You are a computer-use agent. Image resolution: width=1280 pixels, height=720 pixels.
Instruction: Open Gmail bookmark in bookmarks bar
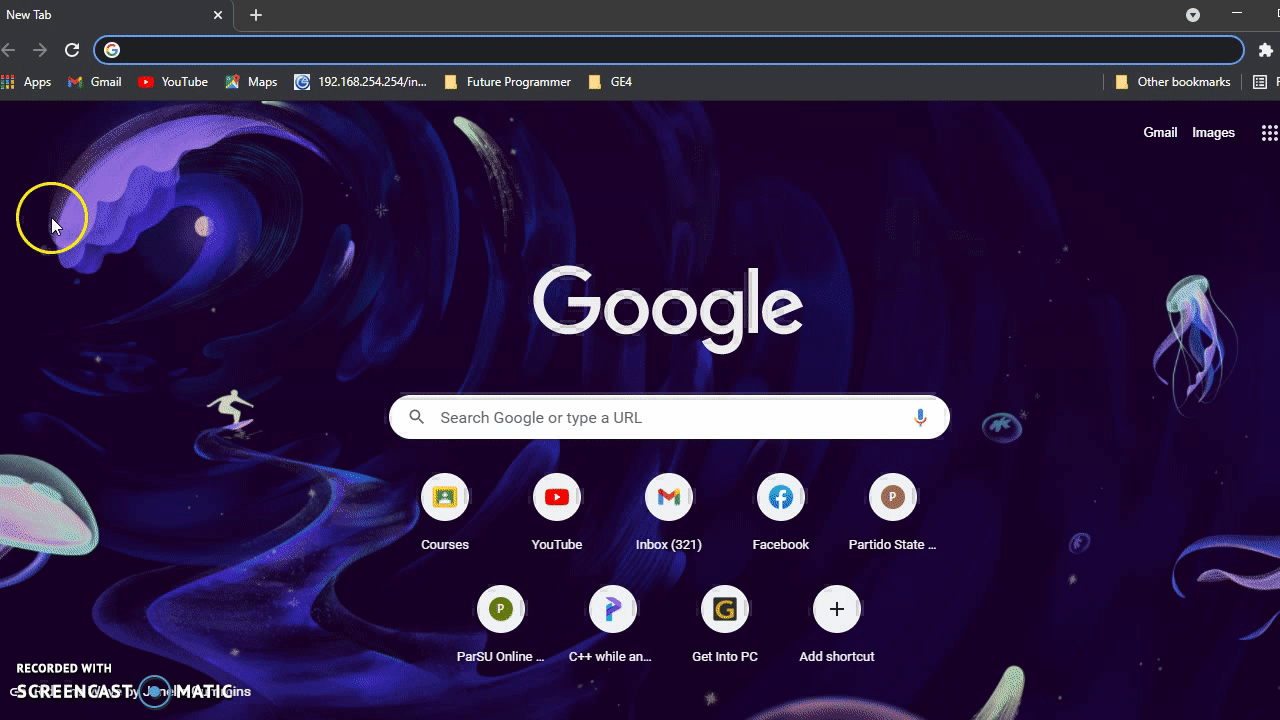(95, 82)
